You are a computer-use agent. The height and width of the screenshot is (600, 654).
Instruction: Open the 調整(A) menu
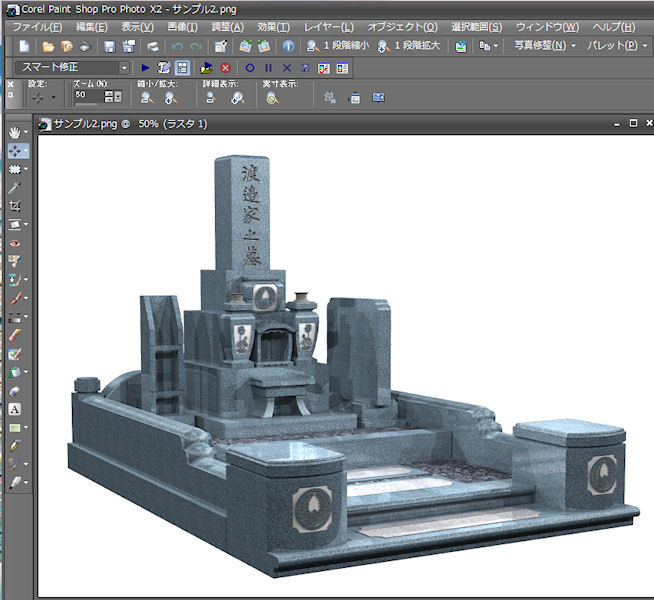227,27
